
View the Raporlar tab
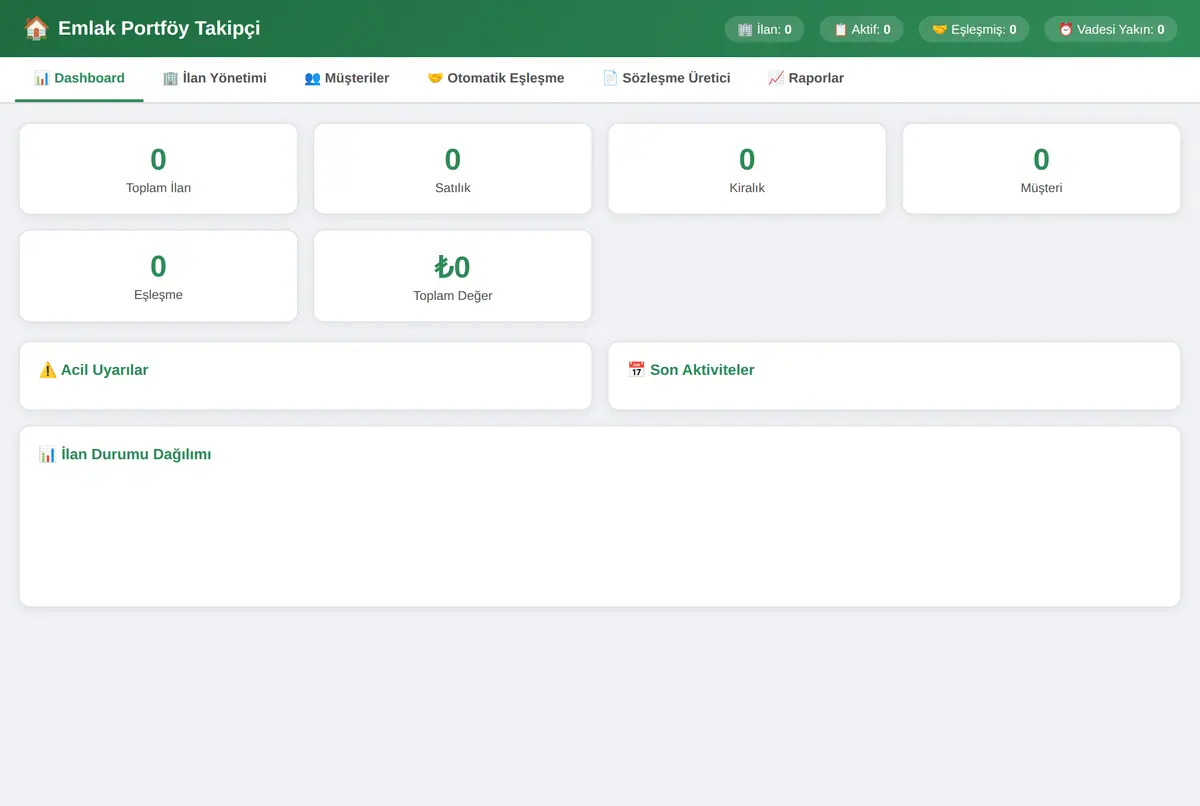tap(805, 78)
